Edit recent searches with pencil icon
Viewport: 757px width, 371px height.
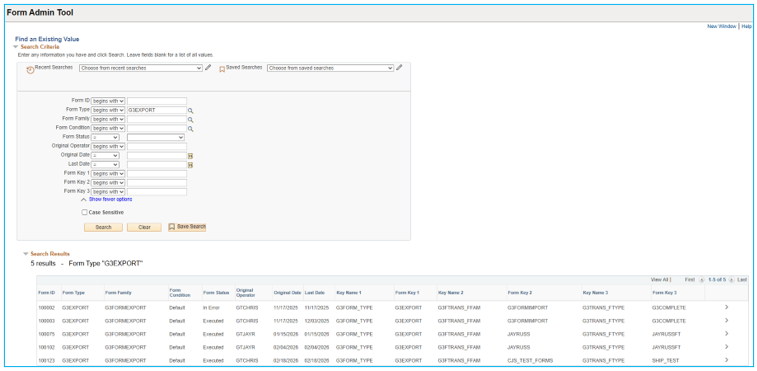[208, 68]
